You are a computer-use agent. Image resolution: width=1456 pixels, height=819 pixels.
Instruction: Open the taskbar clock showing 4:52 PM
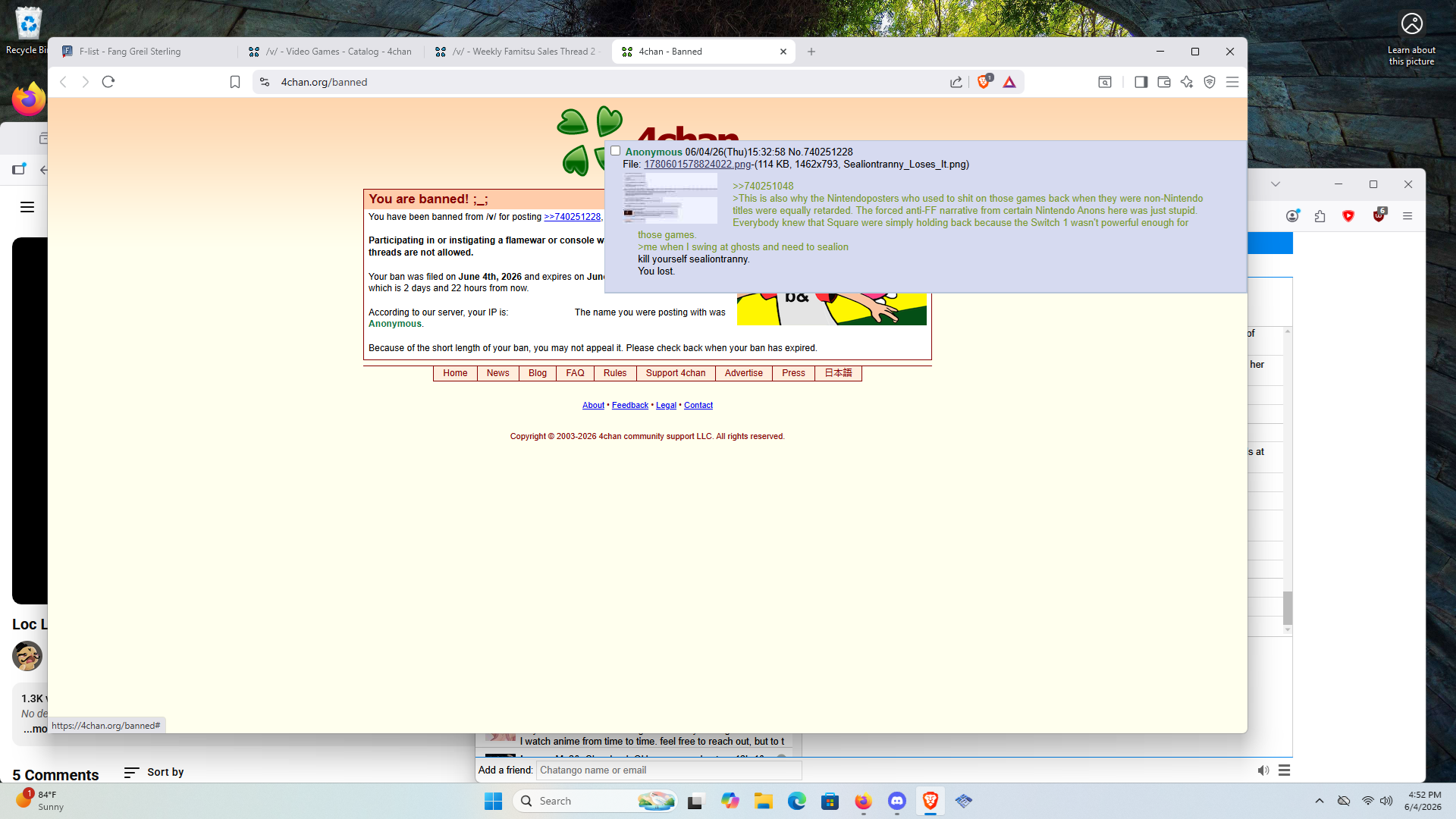pos(1423,801)
